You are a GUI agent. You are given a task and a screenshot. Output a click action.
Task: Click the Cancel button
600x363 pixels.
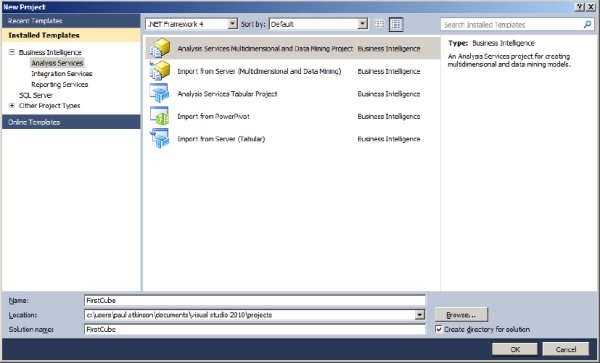tap(566, 349)
